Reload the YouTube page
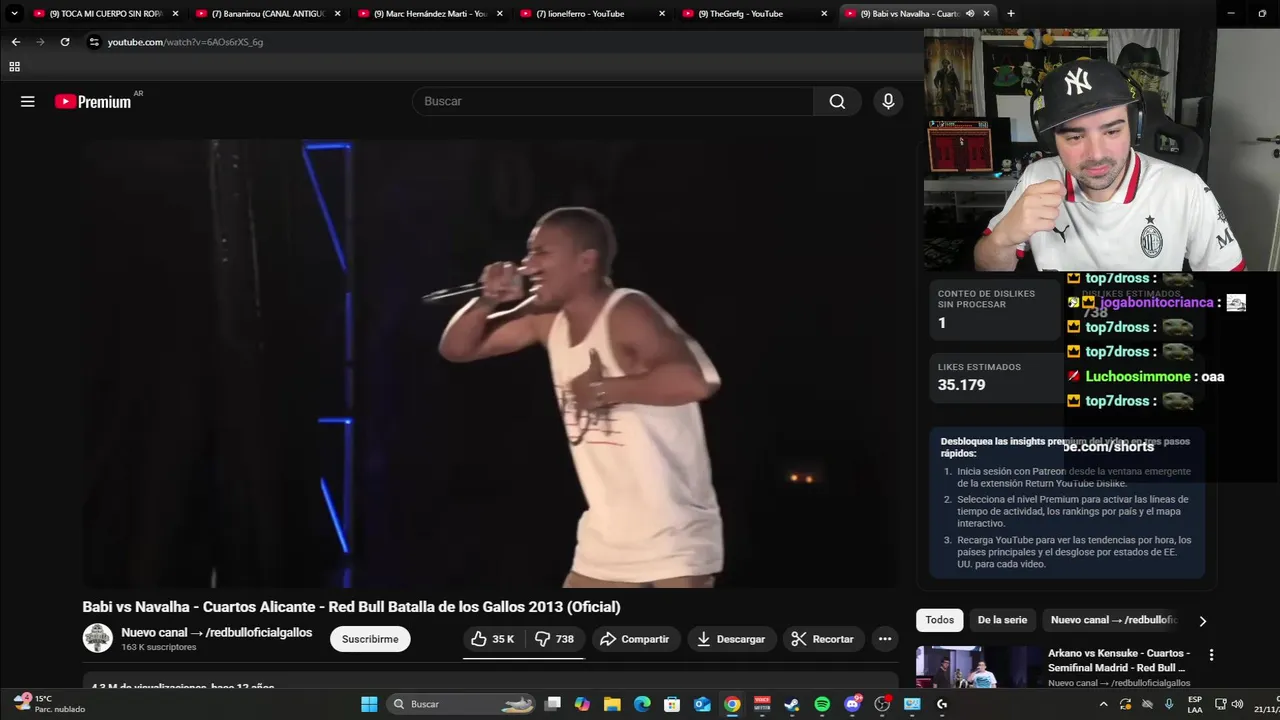The width and height of the screenshot is (1280, 720). pos(65,42)
